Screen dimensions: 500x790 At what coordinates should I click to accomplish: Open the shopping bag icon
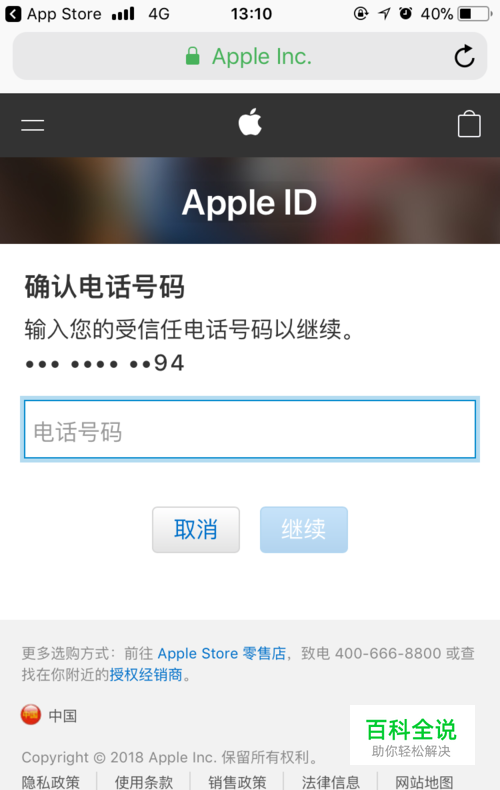469,124
